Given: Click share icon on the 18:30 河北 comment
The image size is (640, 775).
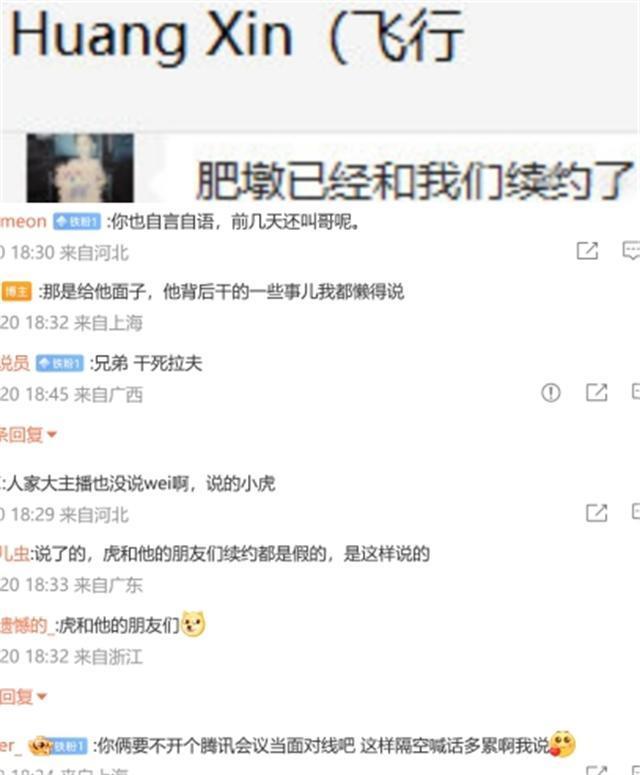Looking at the screenshot, I should [x=587, y=251].
